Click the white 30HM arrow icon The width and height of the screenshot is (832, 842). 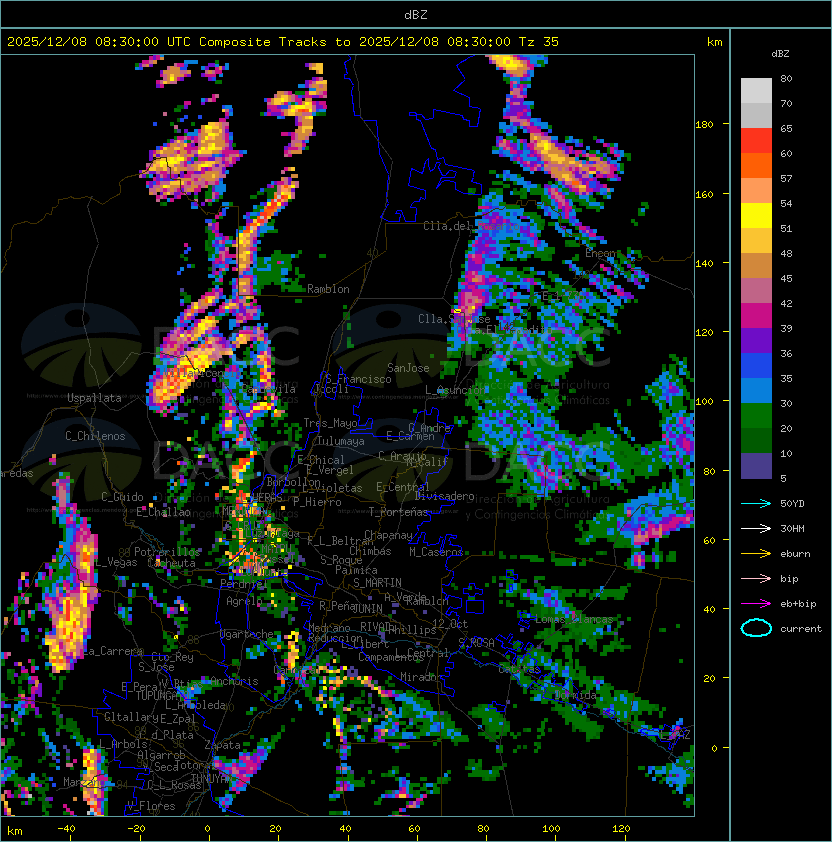point(756,528)
